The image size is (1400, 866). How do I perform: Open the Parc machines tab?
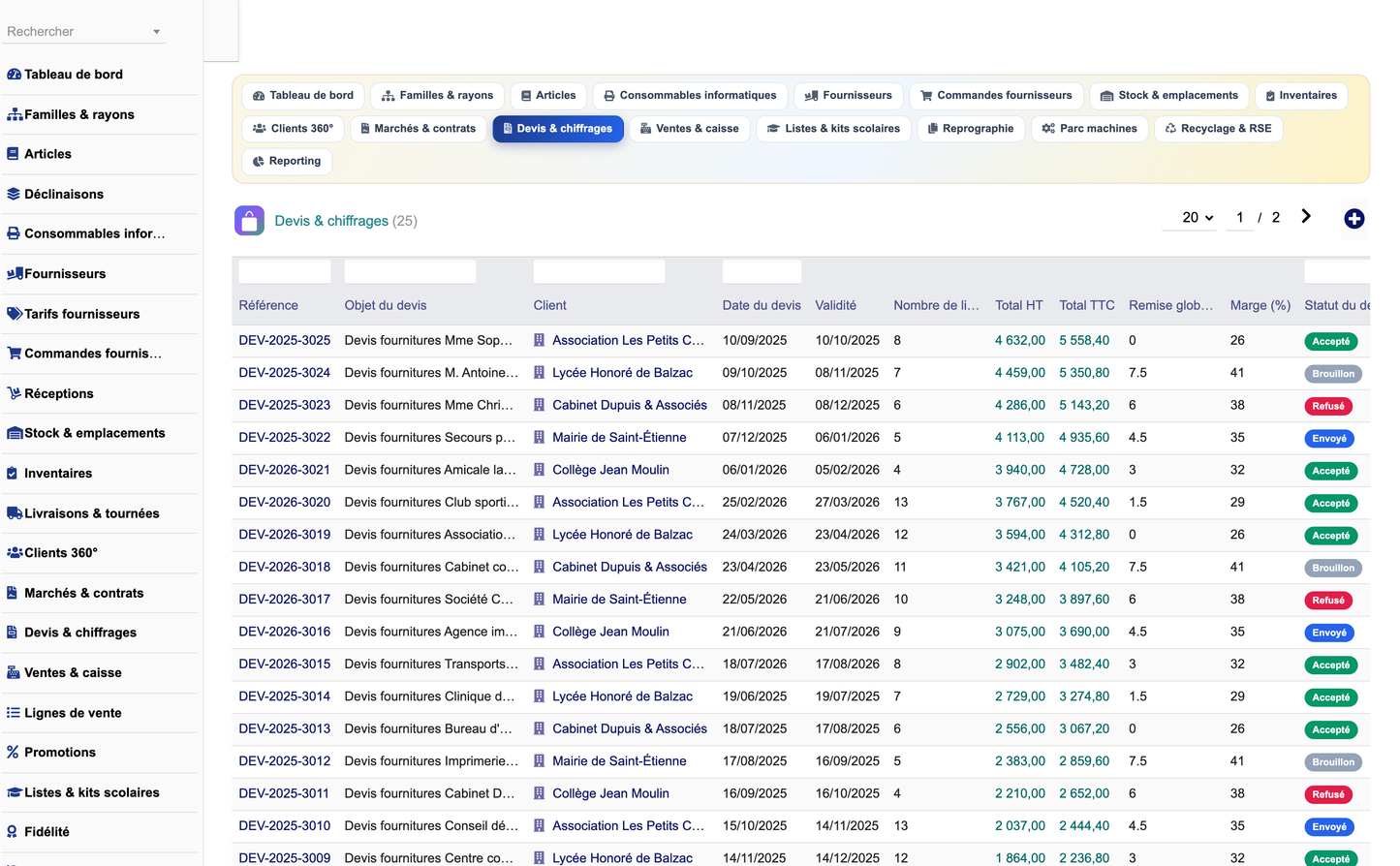point(1090,129)
